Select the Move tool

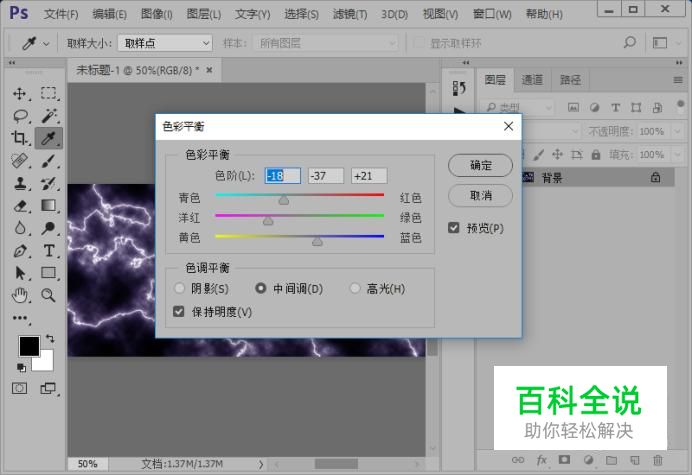[x=19, y=94]
